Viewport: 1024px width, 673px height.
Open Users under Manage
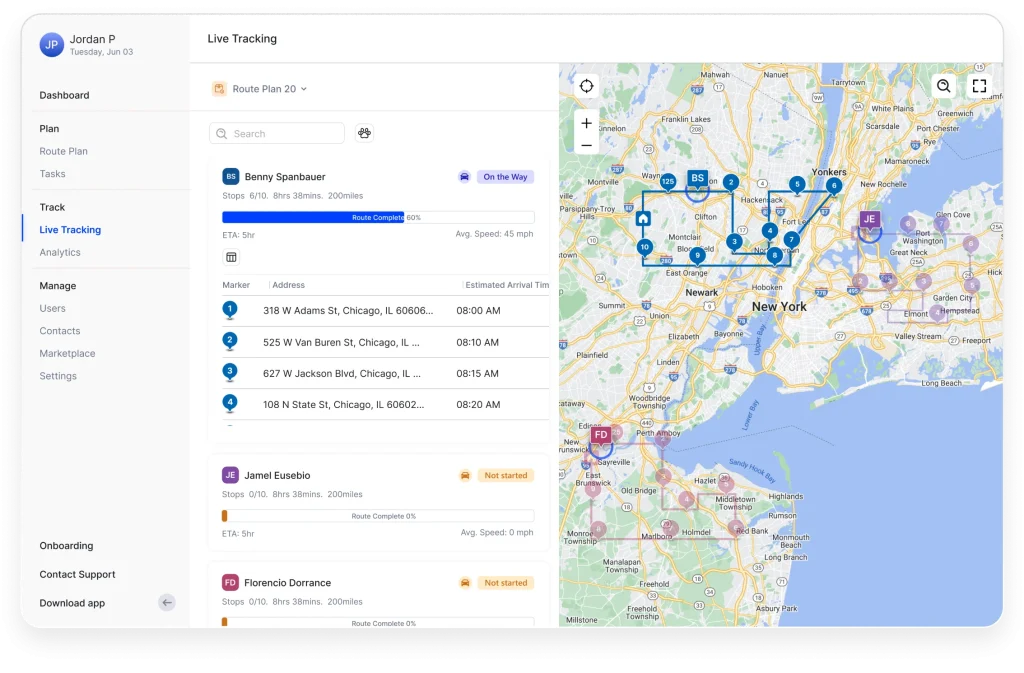tap(52, 308)
